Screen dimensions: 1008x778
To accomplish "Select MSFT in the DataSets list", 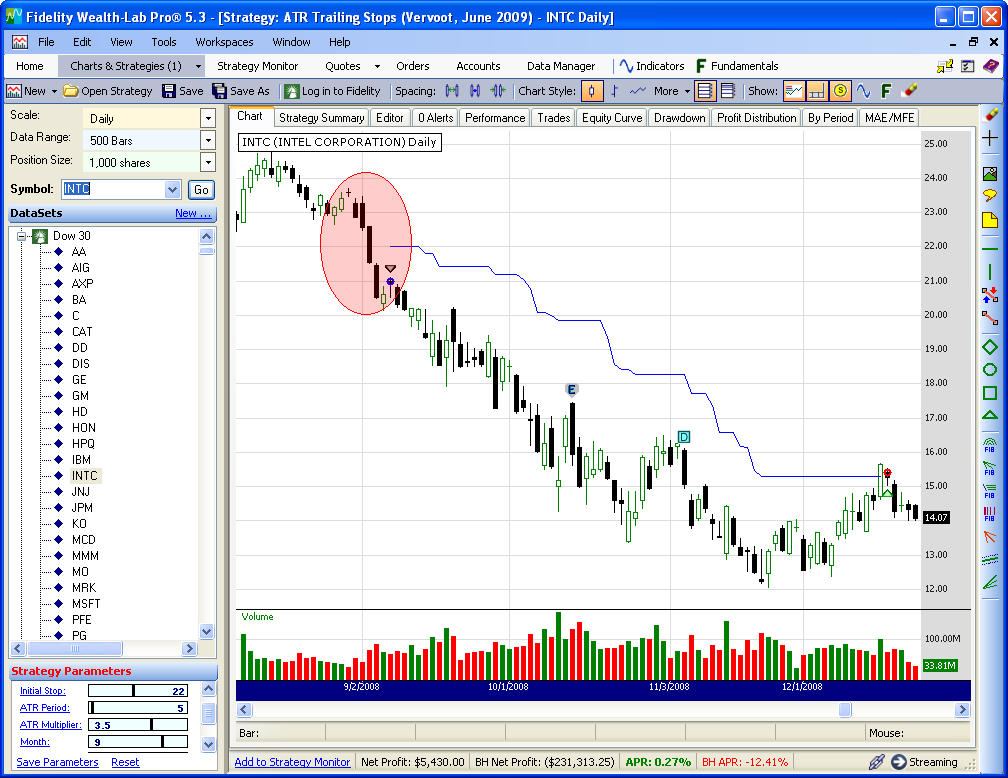I will coord(84,604).
